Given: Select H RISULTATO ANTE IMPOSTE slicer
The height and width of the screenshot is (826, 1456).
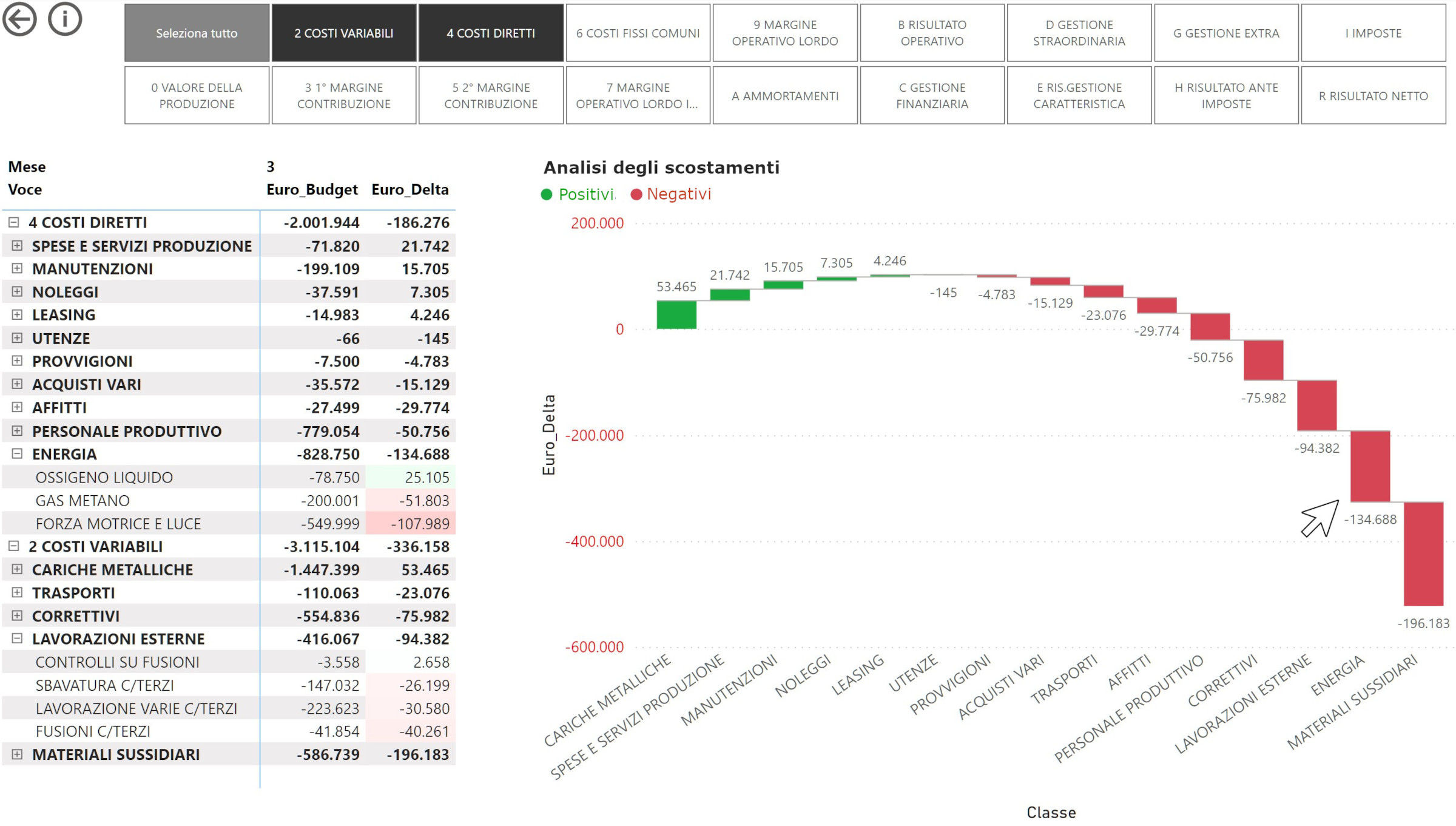Looking at the screenshot, I should click(x=1226, y=96).
